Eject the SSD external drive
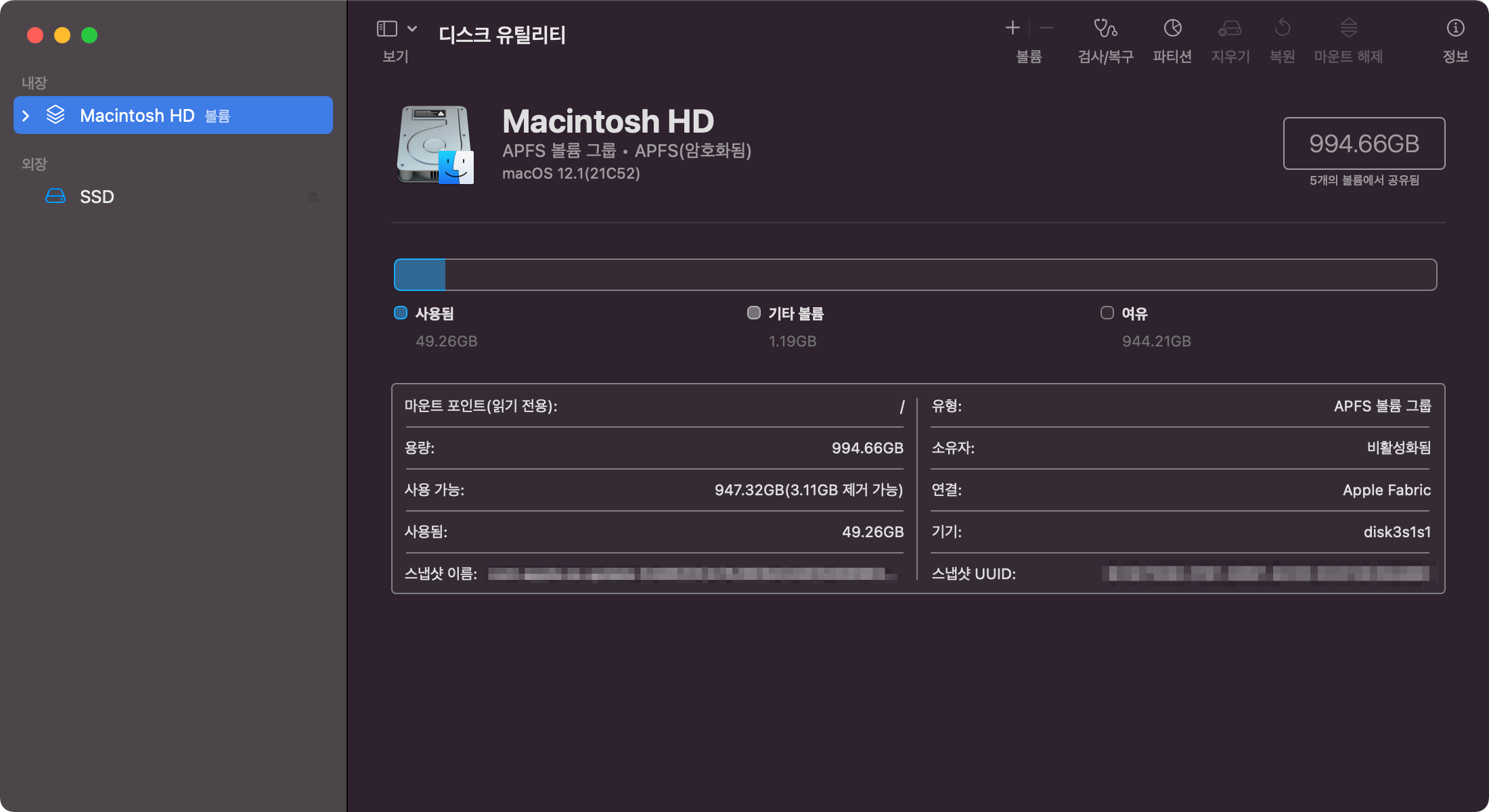The height and width of the screenshot is (812, 1489). (x=313, y=197)
